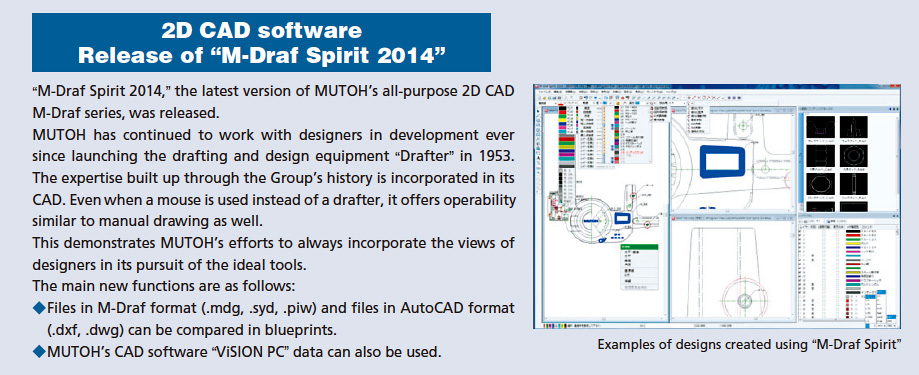Click the open-folder icon in top toolbar
919x375 pixels.
click(544, 97)
